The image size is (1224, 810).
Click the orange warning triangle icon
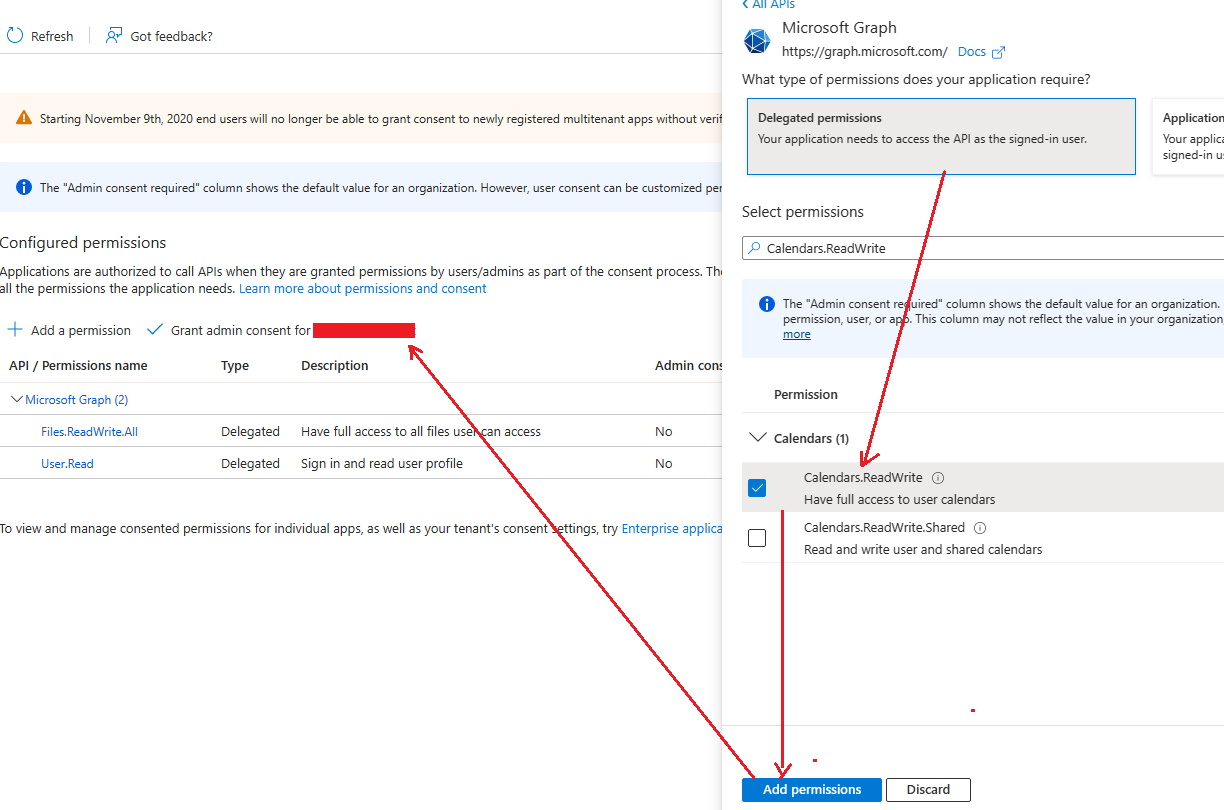coord(24,118)
